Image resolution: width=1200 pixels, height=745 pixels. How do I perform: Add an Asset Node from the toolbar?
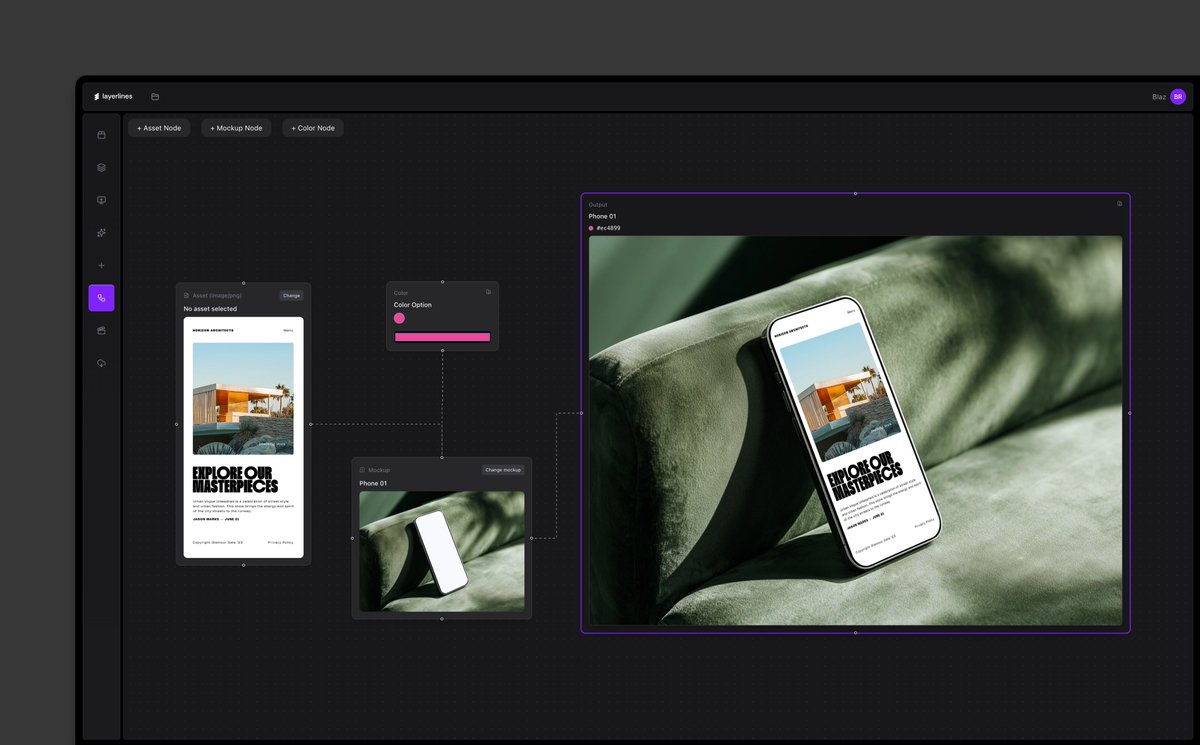pyautogui.click(x=158, y=127)
